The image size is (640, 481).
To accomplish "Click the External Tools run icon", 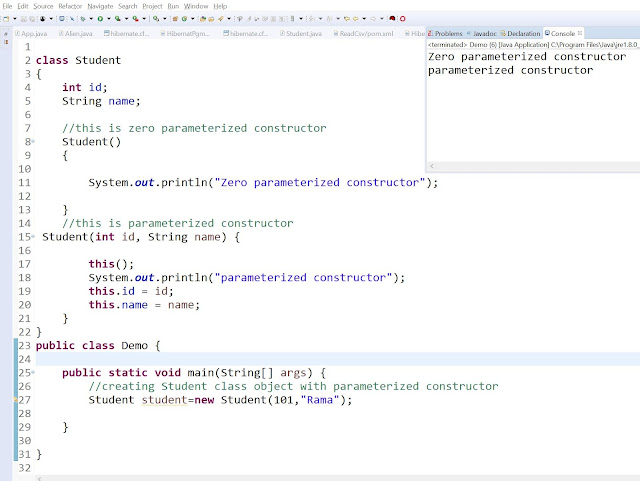I will 136,19.
